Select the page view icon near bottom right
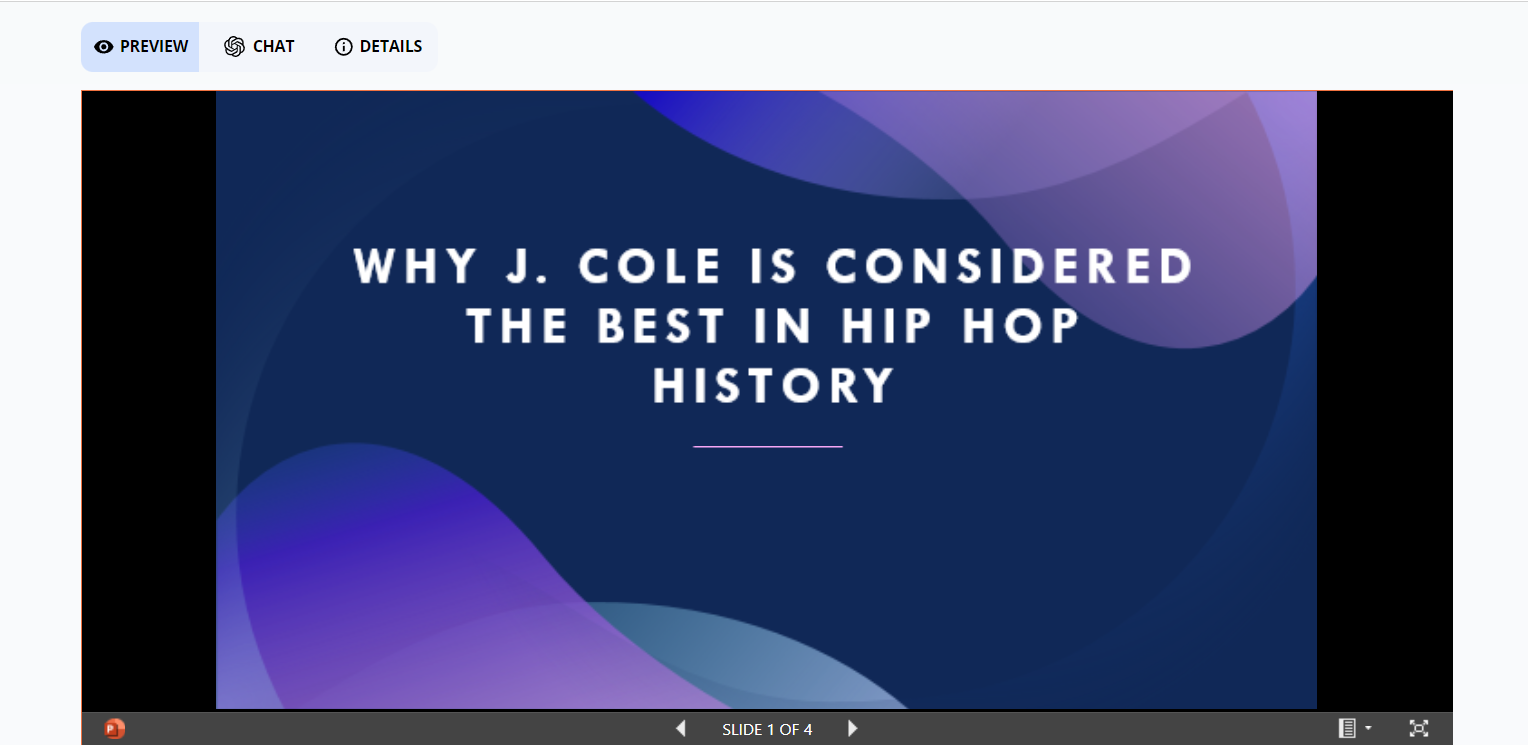The width and height of the screenshot is (1528, 745). (1348, 729)
